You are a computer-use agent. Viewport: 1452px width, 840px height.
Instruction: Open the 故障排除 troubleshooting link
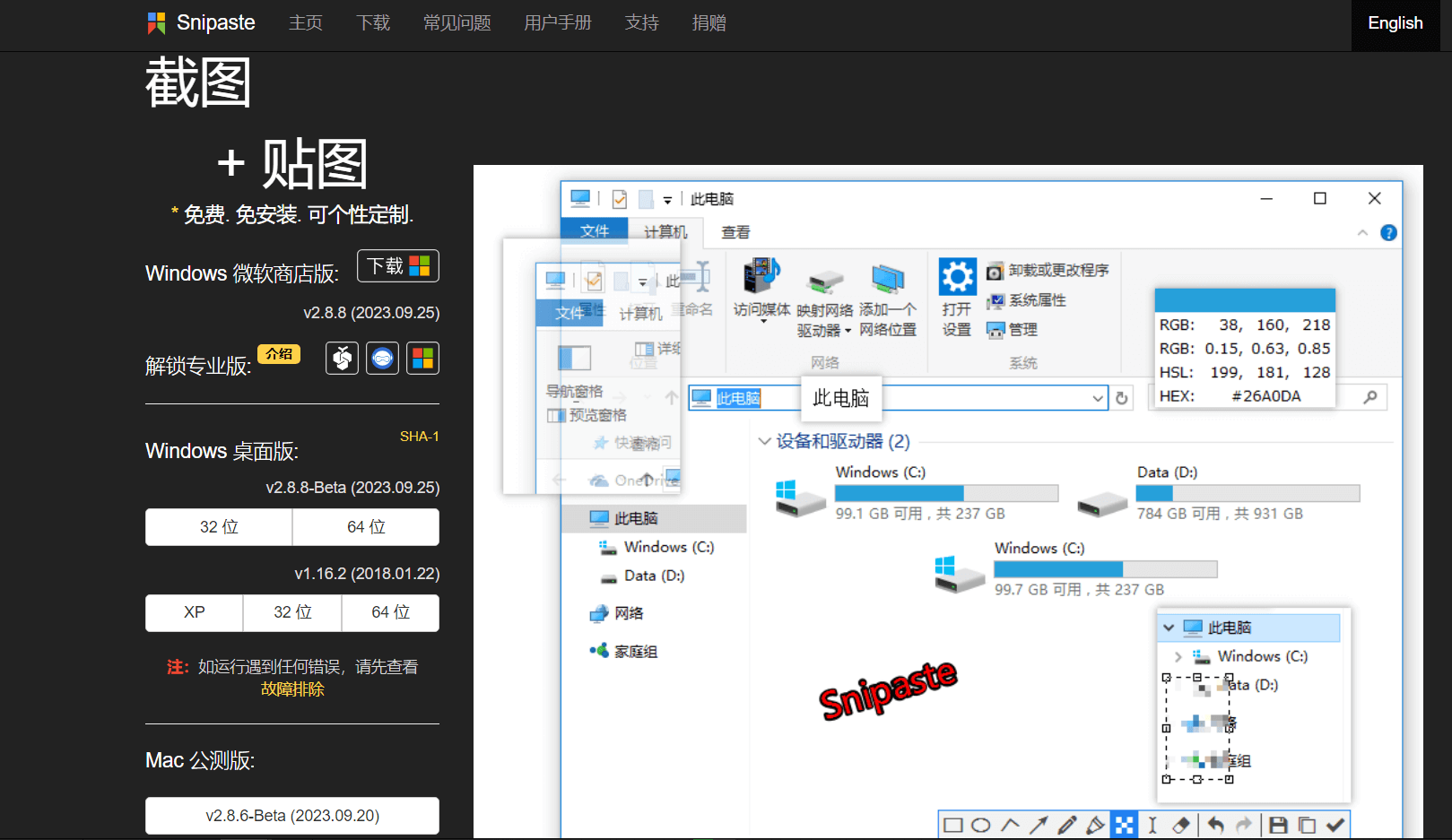coord(292,689)
